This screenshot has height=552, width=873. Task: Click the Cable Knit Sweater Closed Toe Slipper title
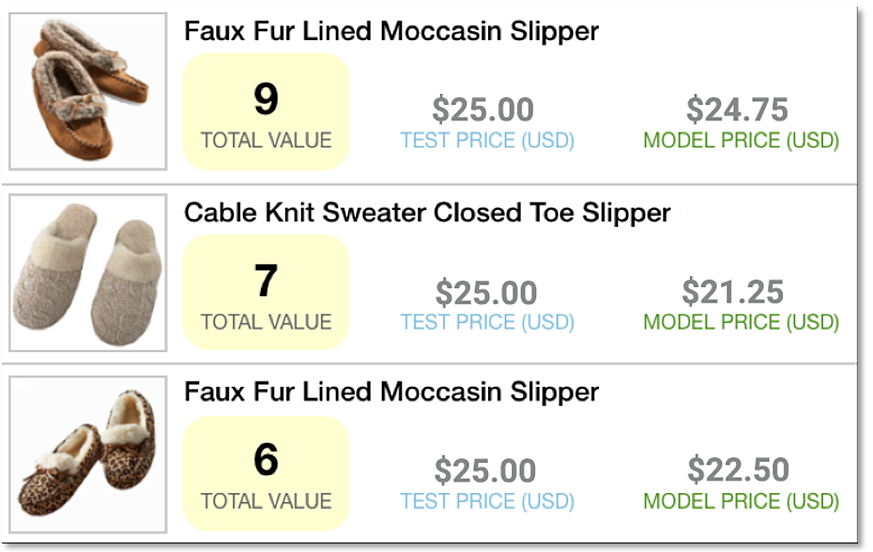(427, 213)
